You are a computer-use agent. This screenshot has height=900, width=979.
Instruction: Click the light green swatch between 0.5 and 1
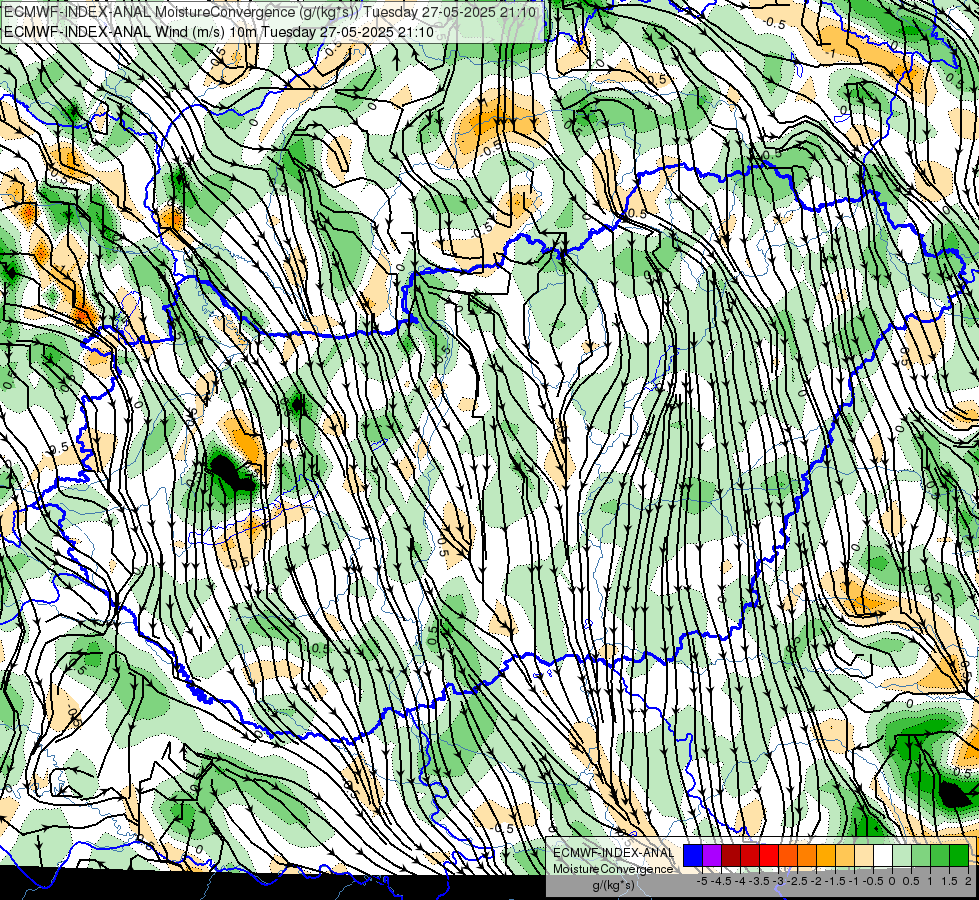click(x=921, y=855)
